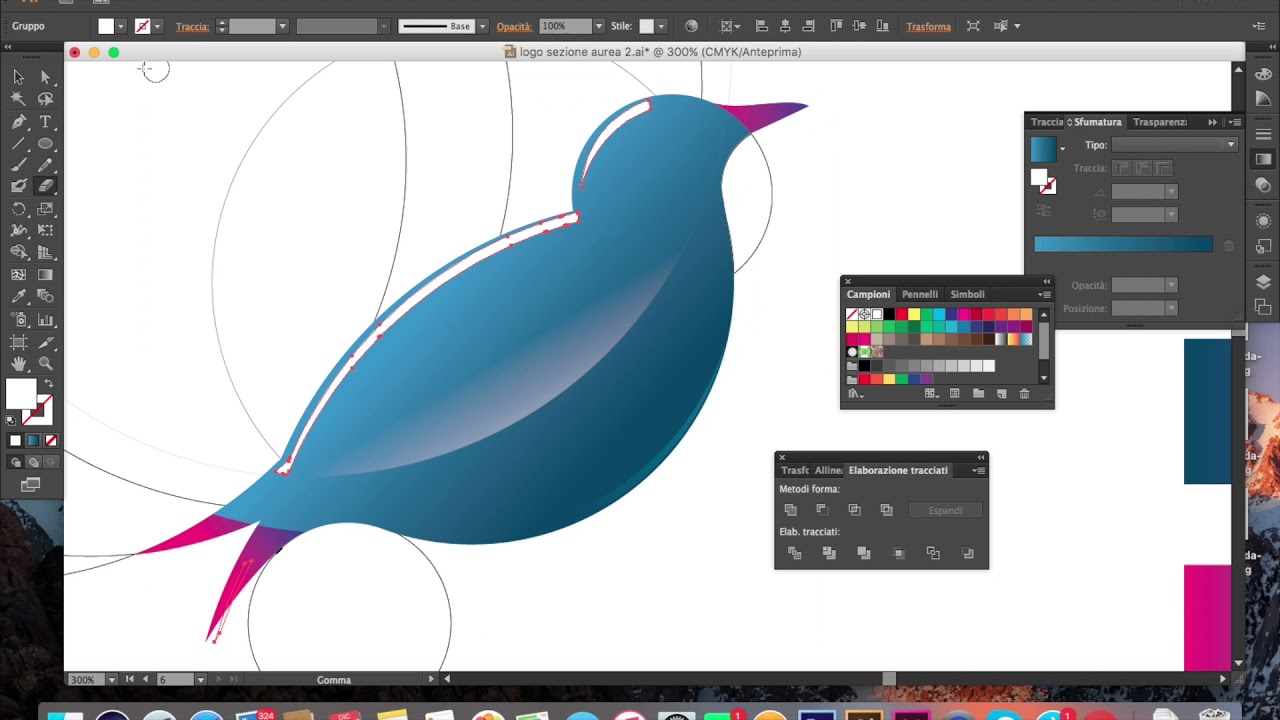The height and width of the screenshot is (720, 1280).
Task: Select the Symbol Sprayer tool
Action: click(19, 320)
